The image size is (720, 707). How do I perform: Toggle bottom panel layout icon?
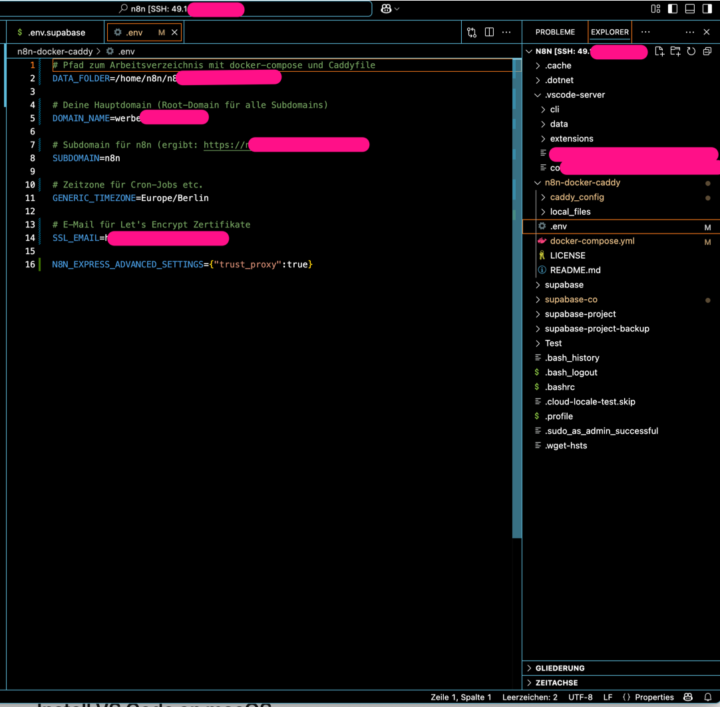coord(690,9)
